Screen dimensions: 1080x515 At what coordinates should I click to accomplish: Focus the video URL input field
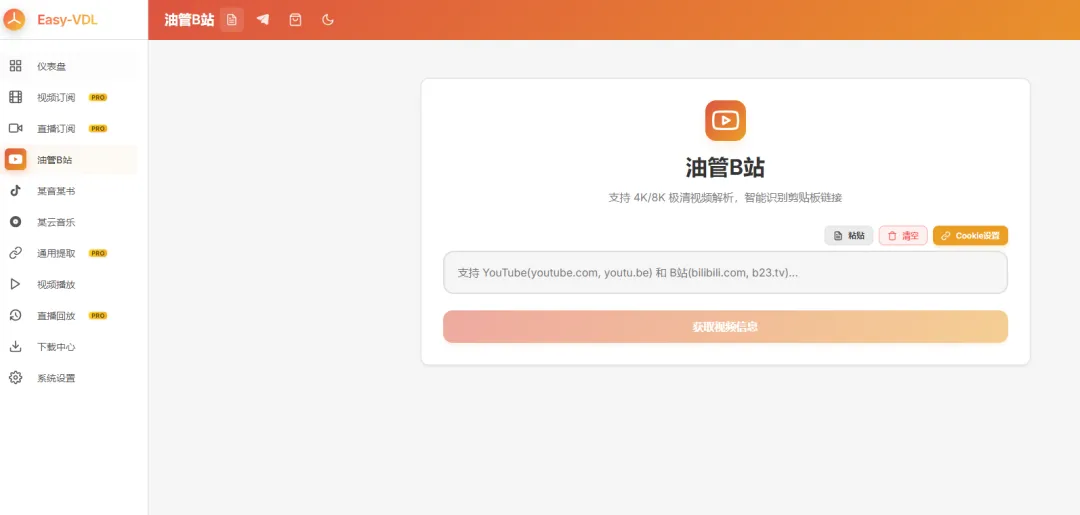click(725, 273)
